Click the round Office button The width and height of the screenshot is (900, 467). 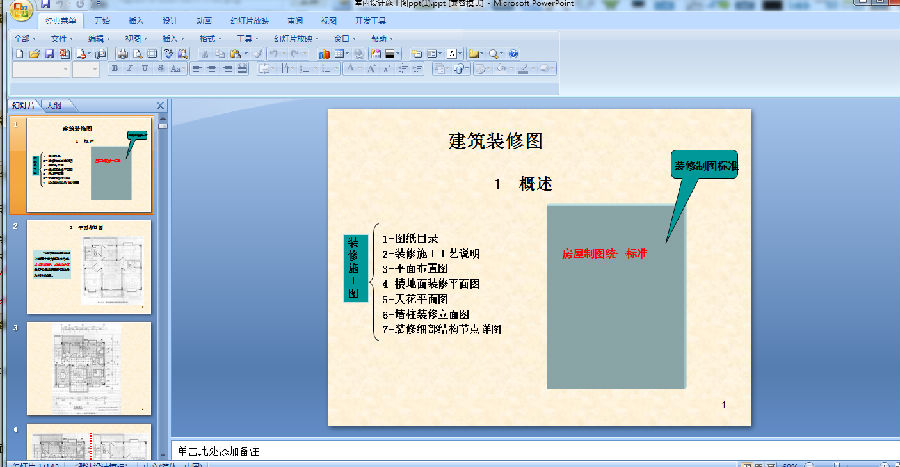[x=21, y=10]
